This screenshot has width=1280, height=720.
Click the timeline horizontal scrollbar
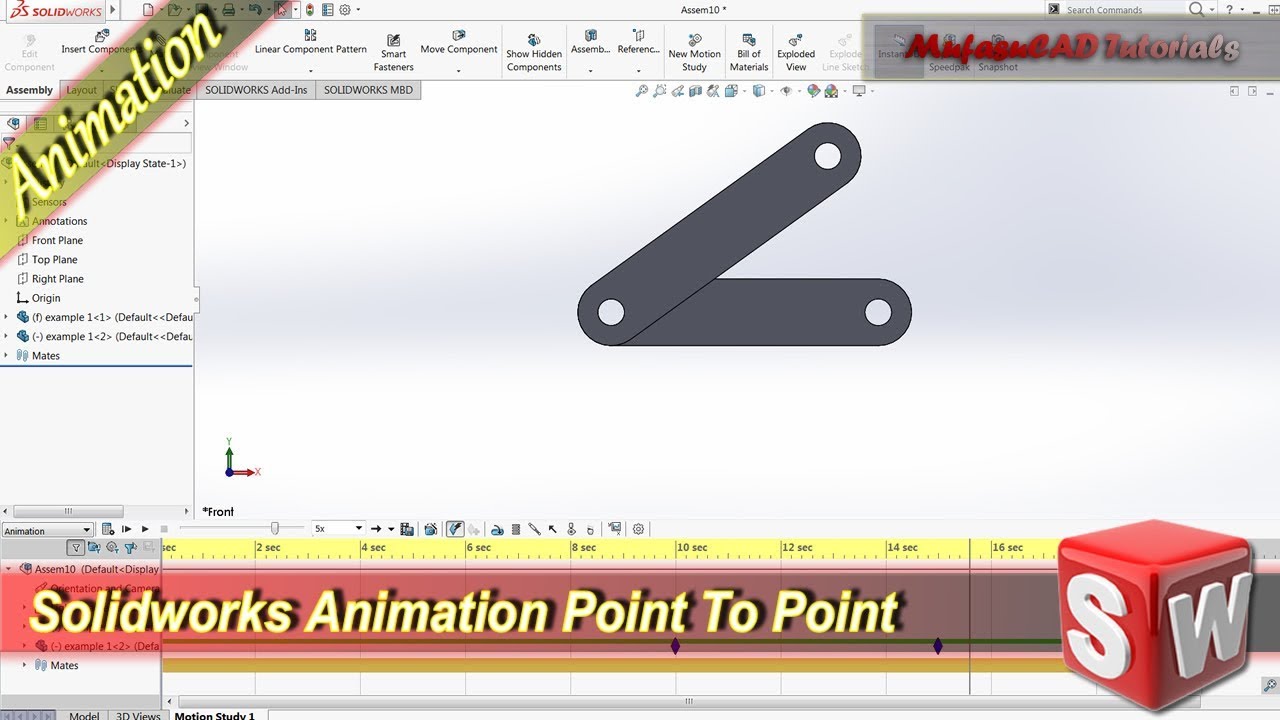(x=688, y=701)
